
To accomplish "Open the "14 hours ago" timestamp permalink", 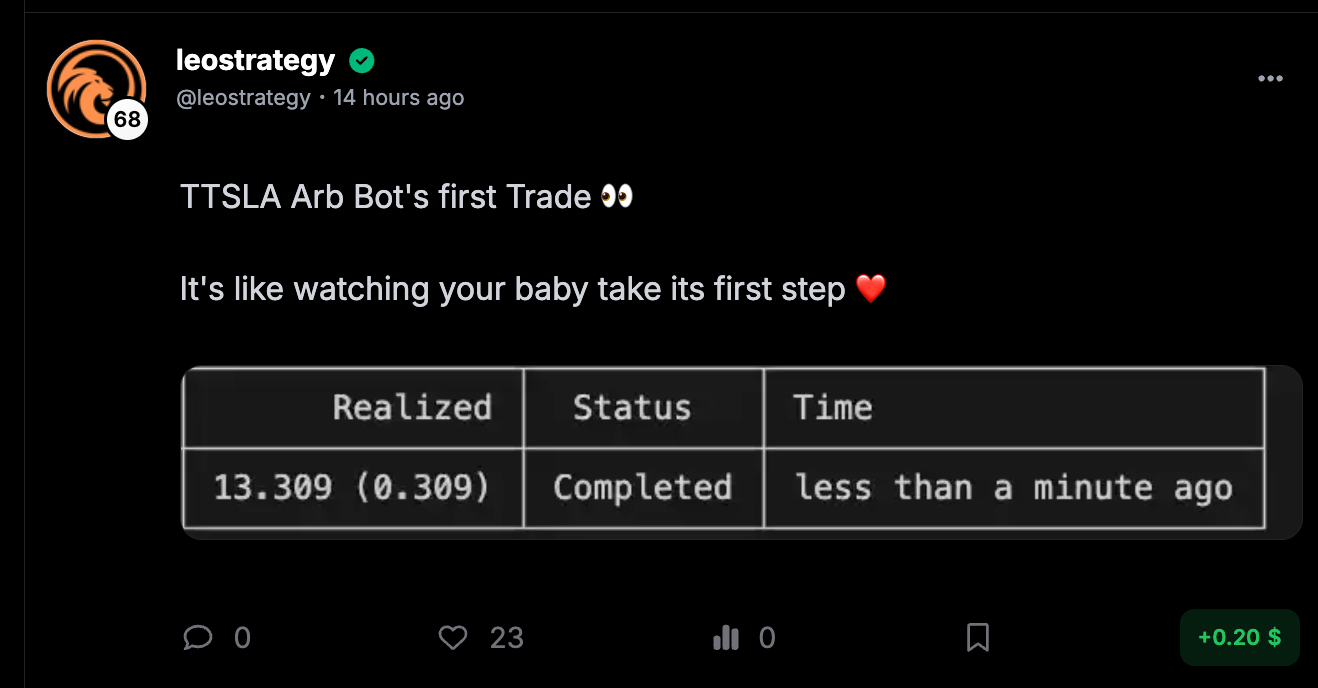I will point(398,97).
